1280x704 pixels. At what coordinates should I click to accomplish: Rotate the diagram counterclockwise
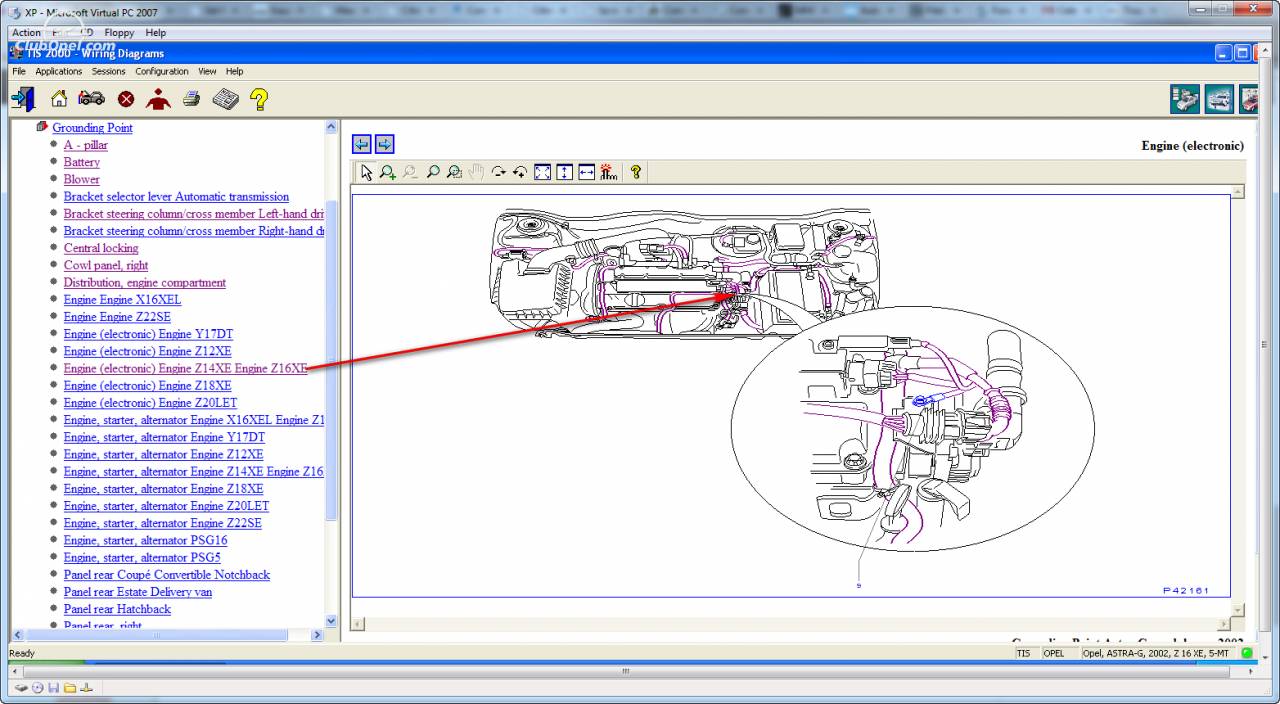click(520, 172)
